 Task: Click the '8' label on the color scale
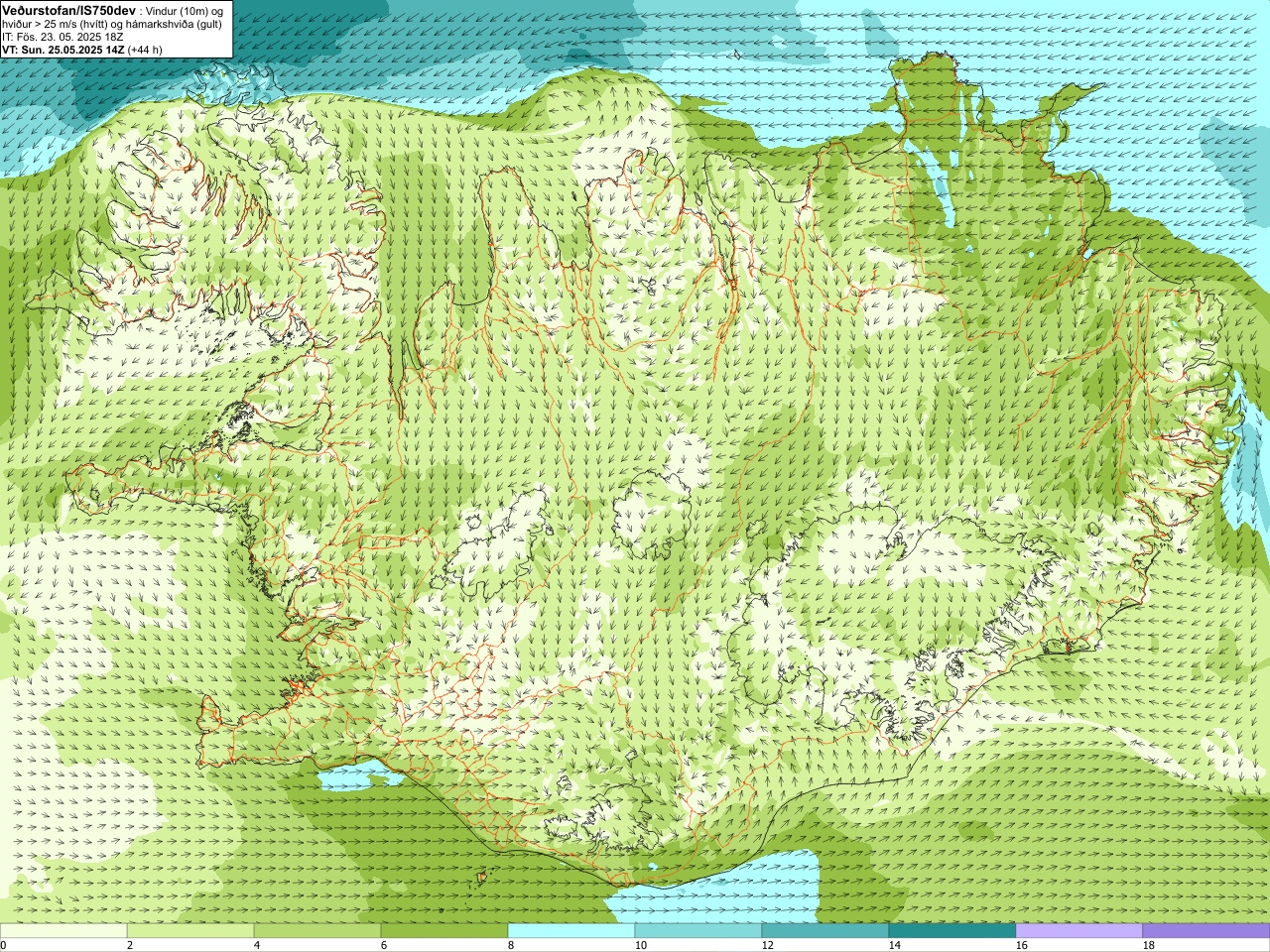pos(511,945)
